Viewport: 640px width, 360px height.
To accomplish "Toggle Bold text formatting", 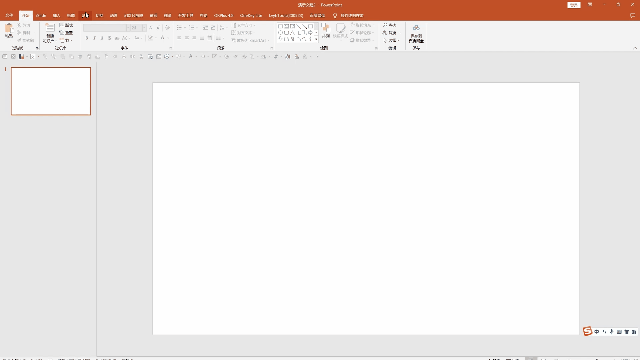I will tap(87, 38).
